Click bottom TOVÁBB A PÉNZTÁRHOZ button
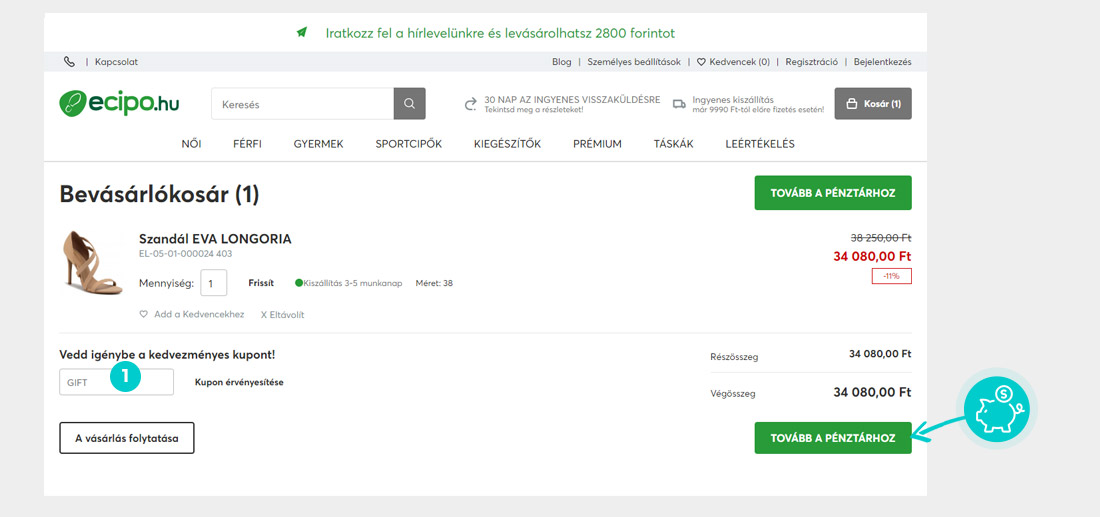This screenshot has width=1100, height=517. (x=833, y=438)
